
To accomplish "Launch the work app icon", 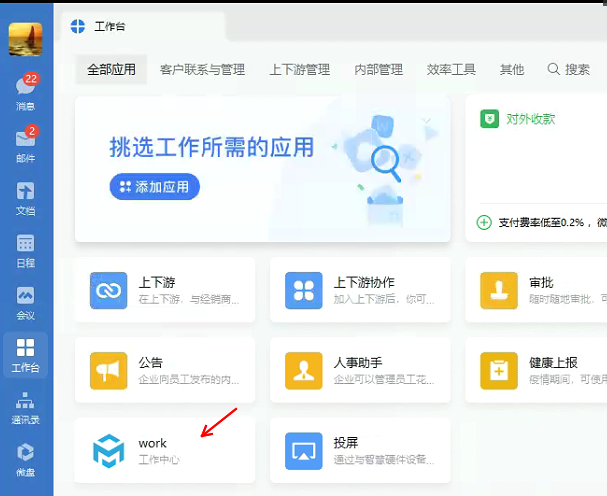I will pyautogui.click(x=107, y=451).
